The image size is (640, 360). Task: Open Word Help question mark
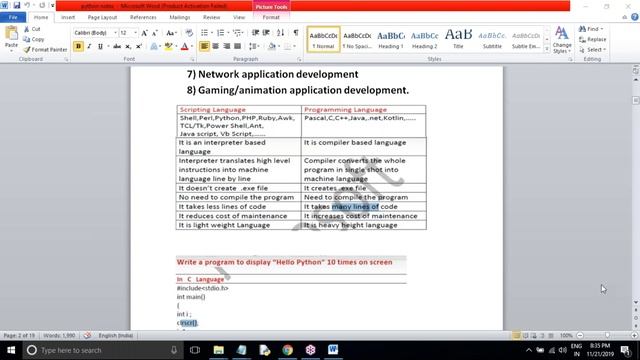pyautogui.click(x=635, y=17)
